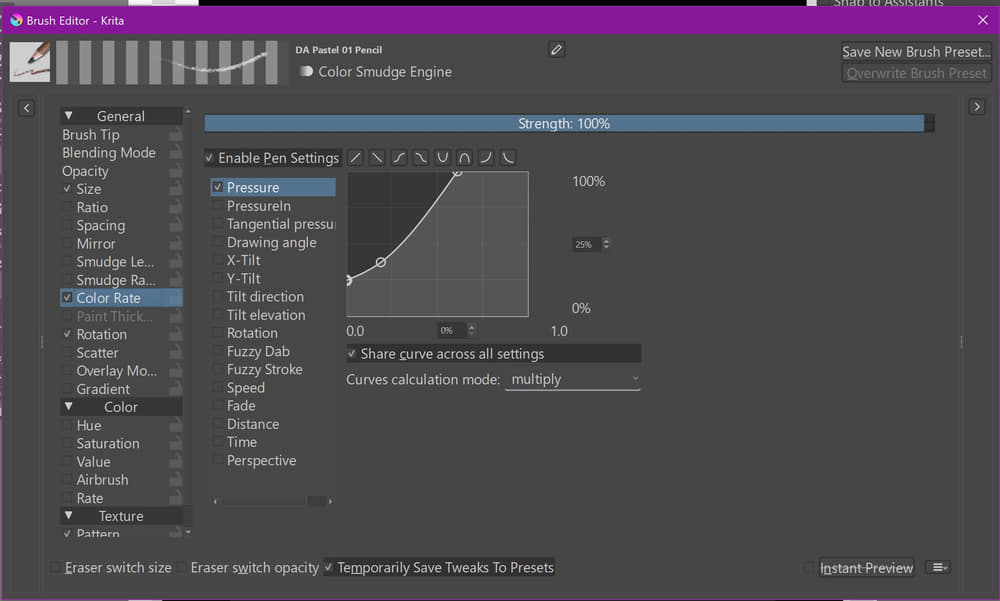Open the preview options menu button
The height and width of the screenshot is (601, 1000).
pos(938,568)
